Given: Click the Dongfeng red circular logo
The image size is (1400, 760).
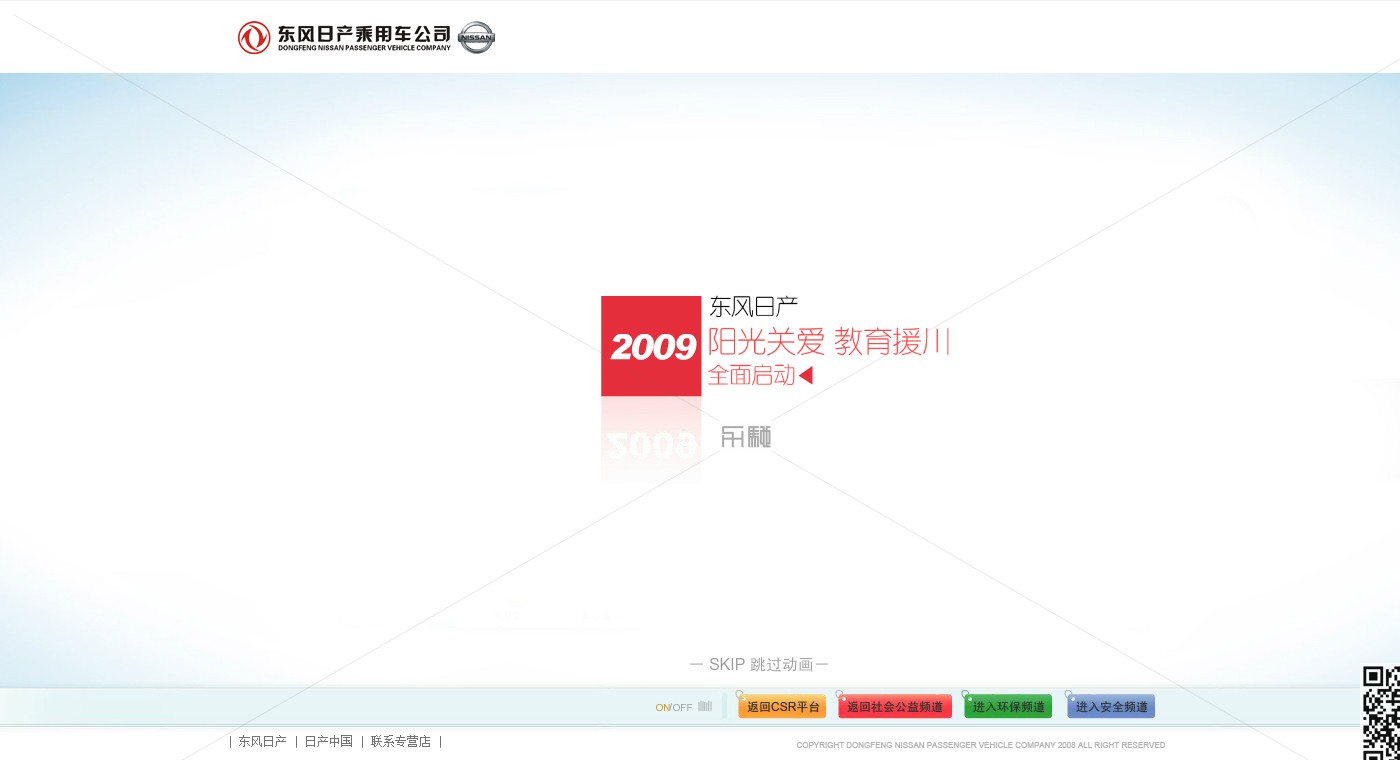Looking at the screenshot, I should tap(254, 38).
